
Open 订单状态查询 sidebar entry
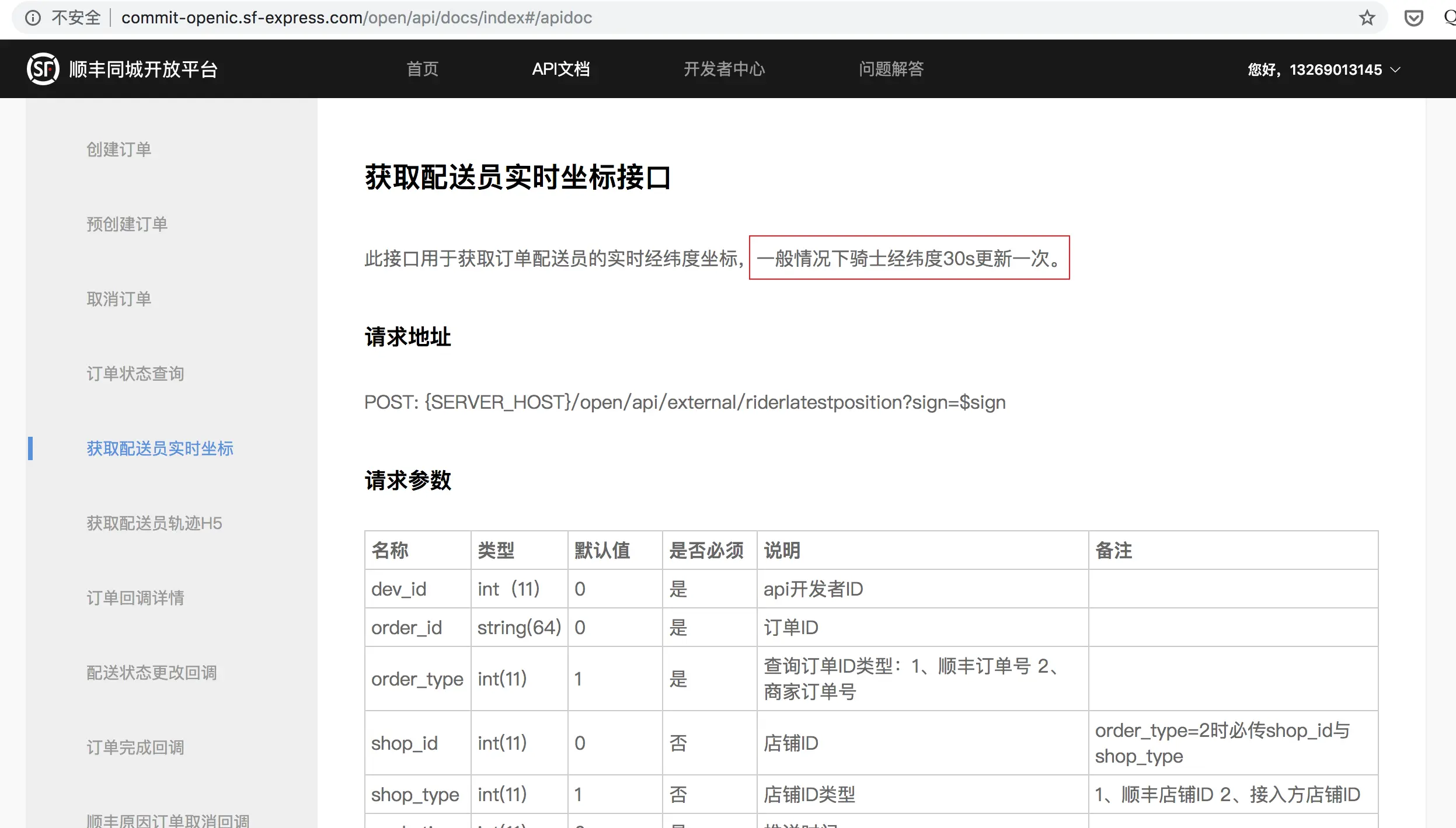tap(135, 374)
